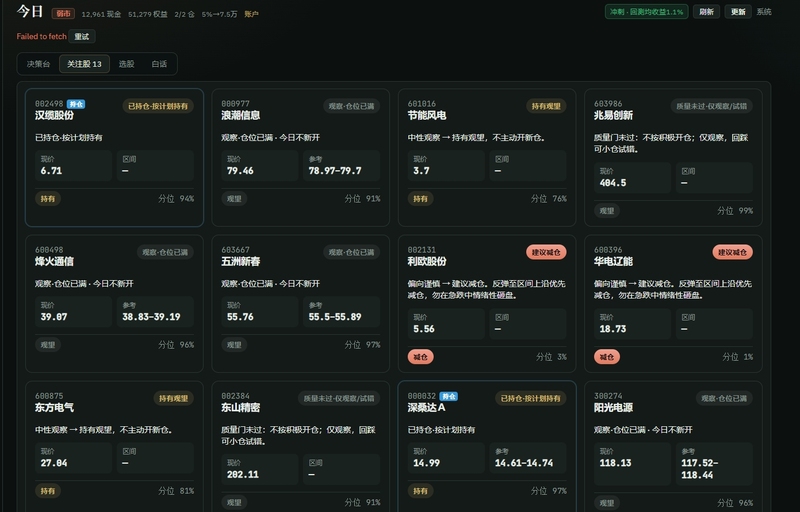Open the 深桑达A stock card title
800x512 pixels.
point(427,407)
